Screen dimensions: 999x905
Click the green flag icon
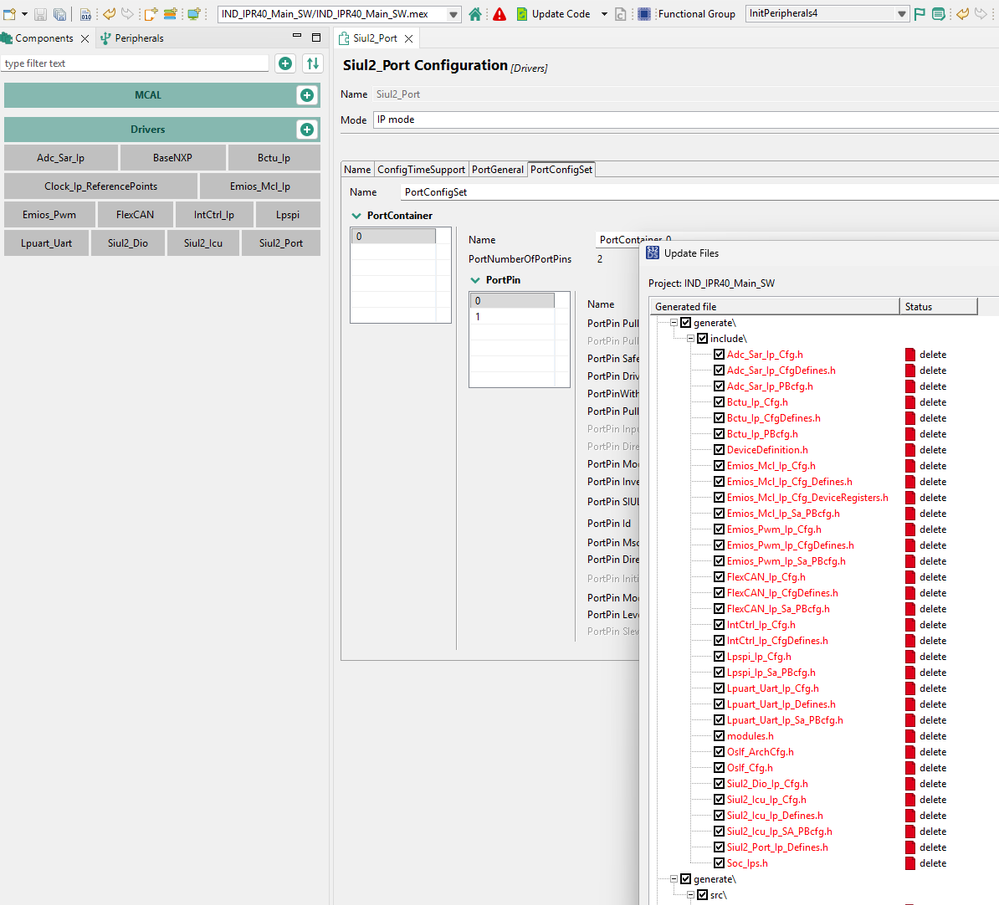(919, 13)
